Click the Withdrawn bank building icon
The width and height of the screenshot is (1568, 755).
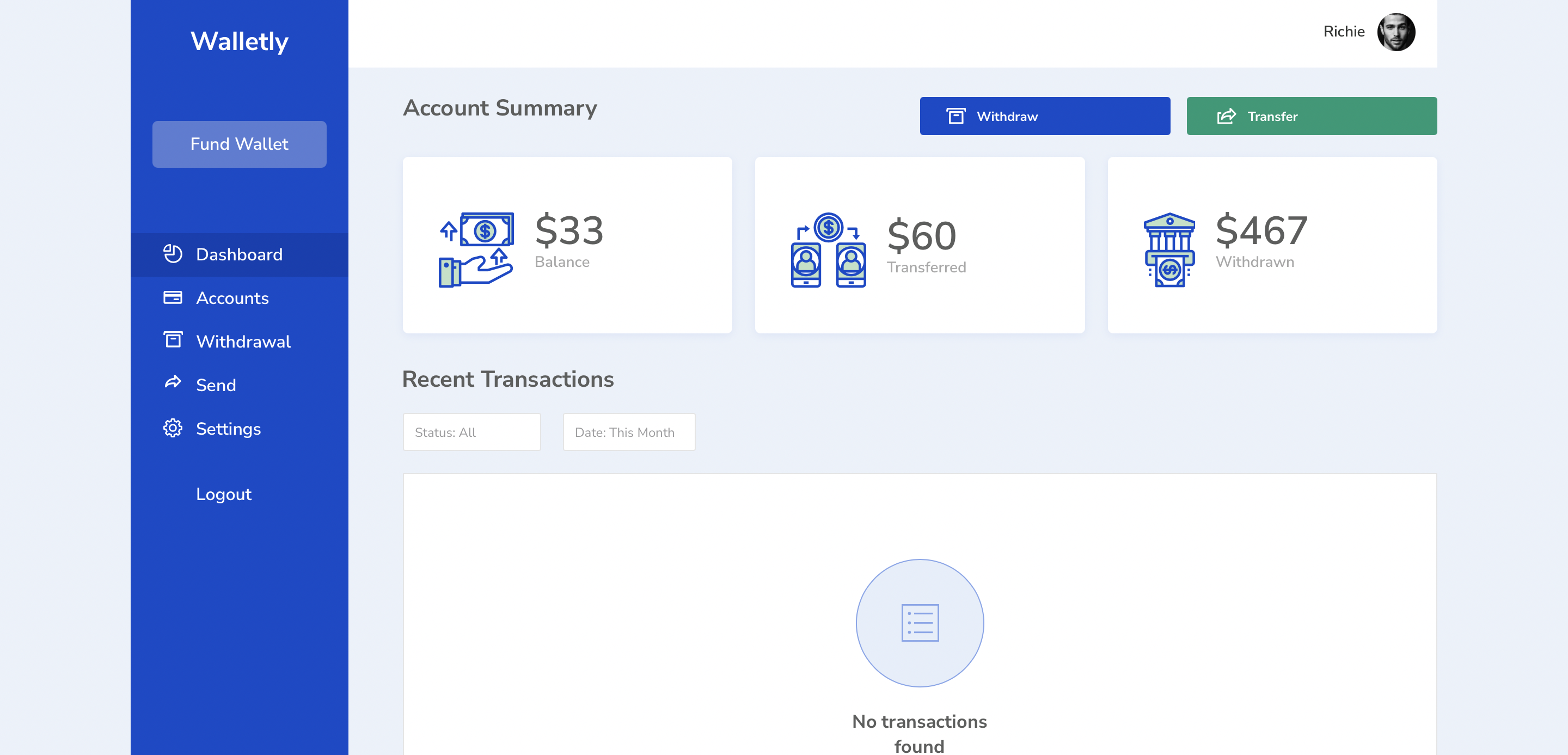[1169, 249]
